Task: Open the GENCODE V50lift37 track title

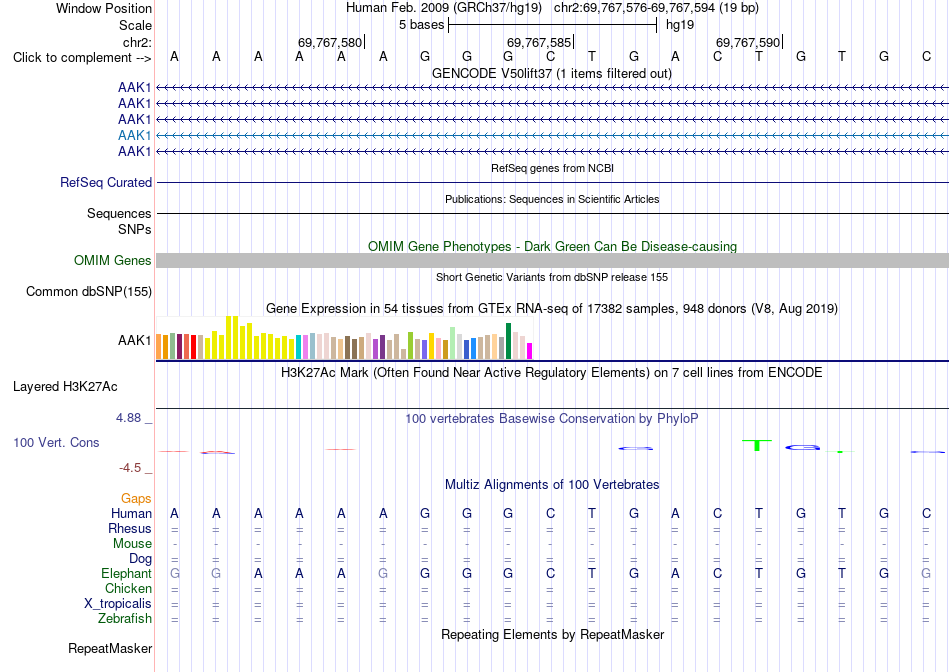Action: [x=551, y=73]
